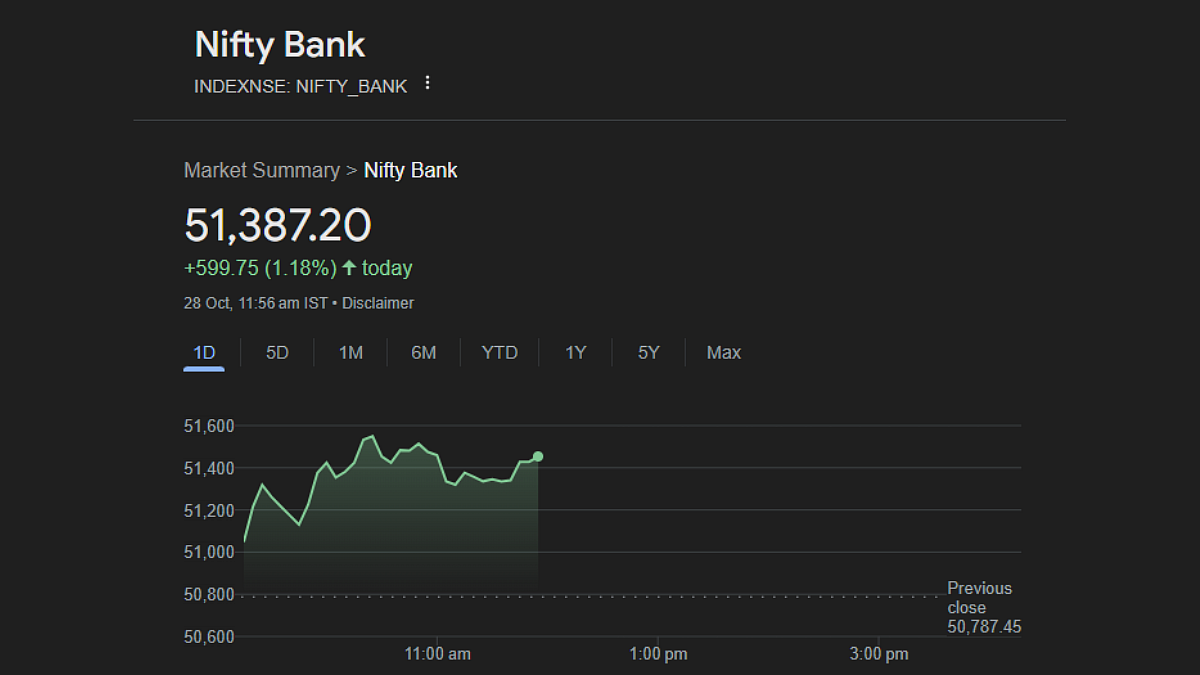Click the green up arrow next to today

(x=349, y=268)
